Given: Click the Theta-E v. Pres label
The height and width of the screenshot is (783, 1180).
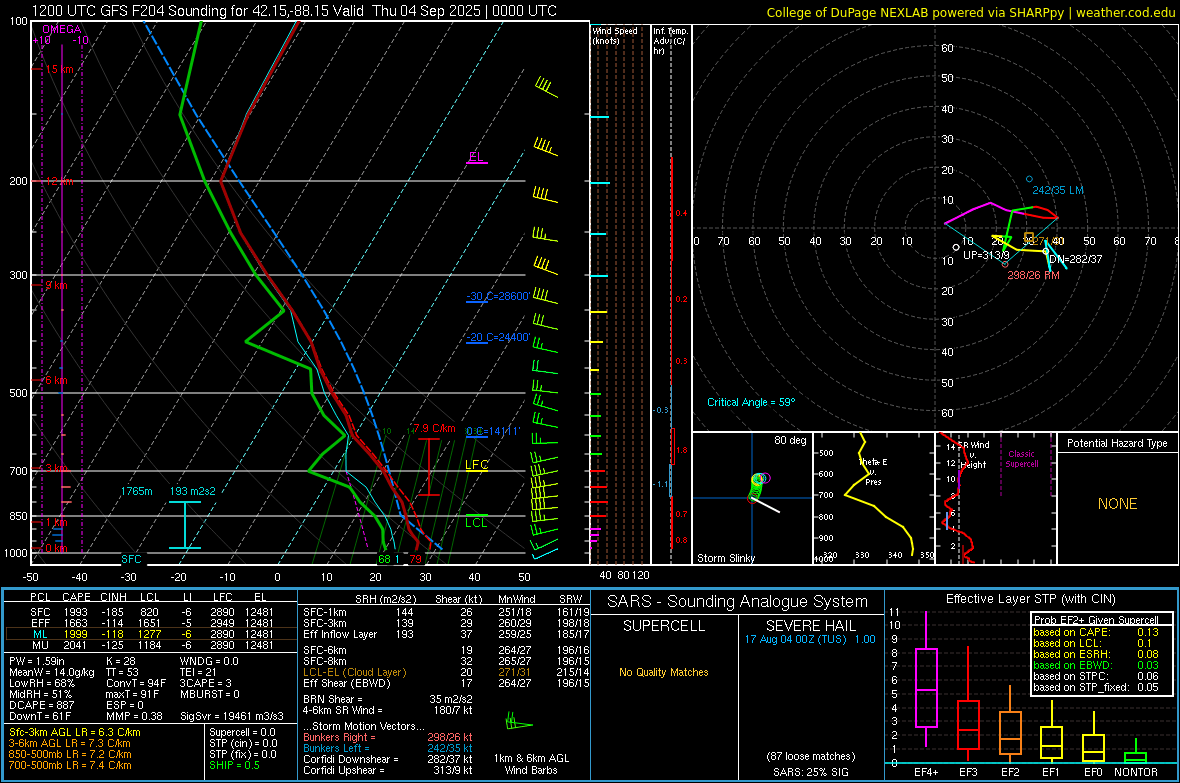Looking at the screenshot, I should click(x=873, y=471).
